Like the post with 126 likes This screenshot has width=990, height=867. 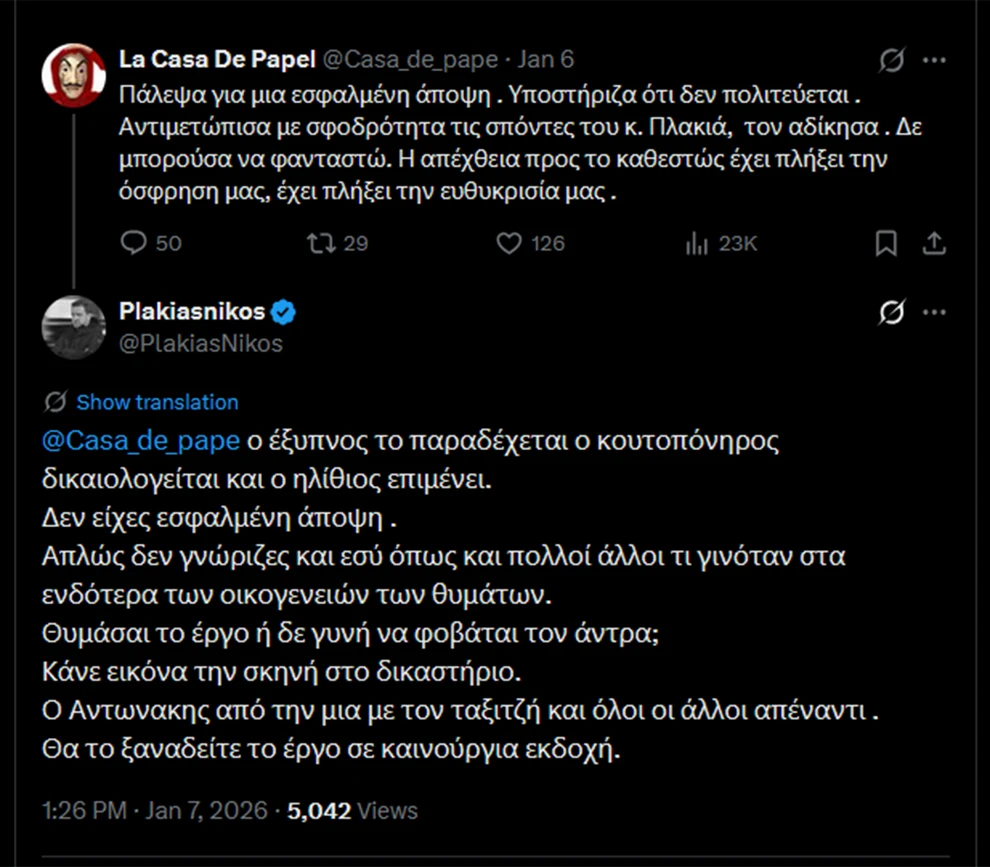tap(510, 243)
